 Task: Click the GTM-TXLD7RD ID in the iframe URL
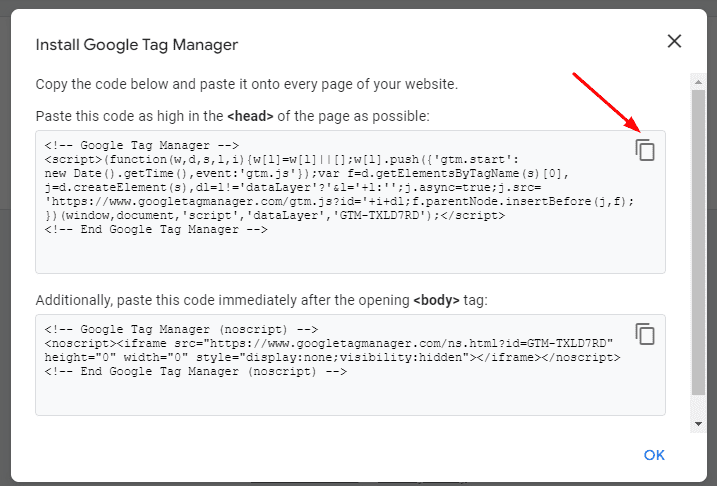point(567,343)
